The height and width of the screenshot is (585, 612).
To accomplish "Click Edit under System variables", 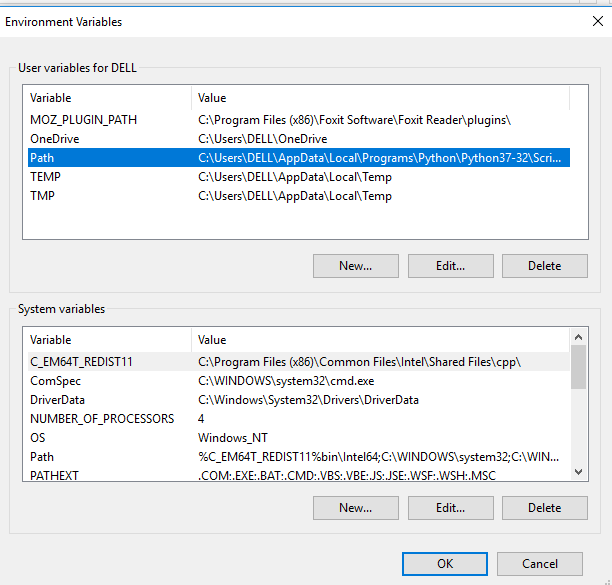I will (450, 508).
